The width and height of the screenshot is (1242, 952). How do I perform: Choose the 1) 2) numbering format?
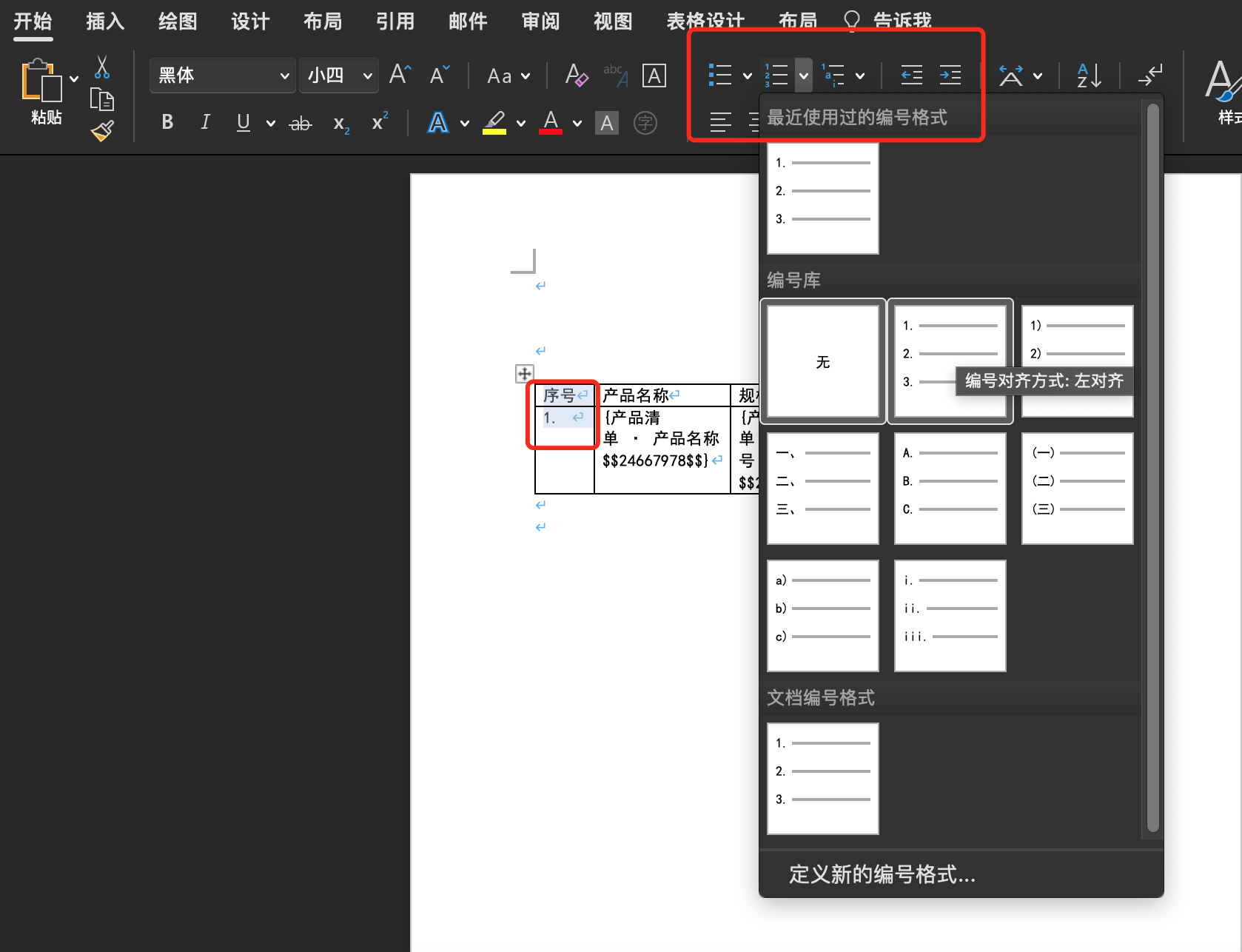[x=1078, y=361]
